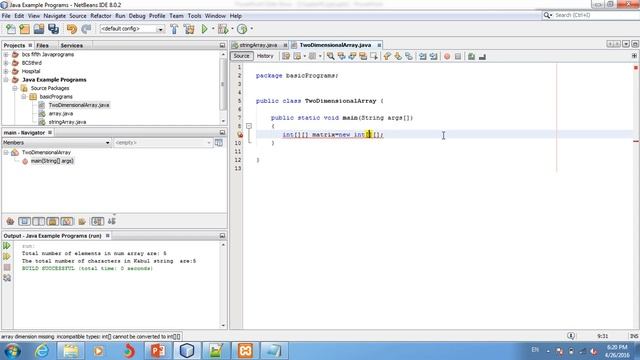Image resolution: width=640 pixels, height=360 pixels.
Task: Click the Re-run with different parameters icon
Action: [7, 256]
